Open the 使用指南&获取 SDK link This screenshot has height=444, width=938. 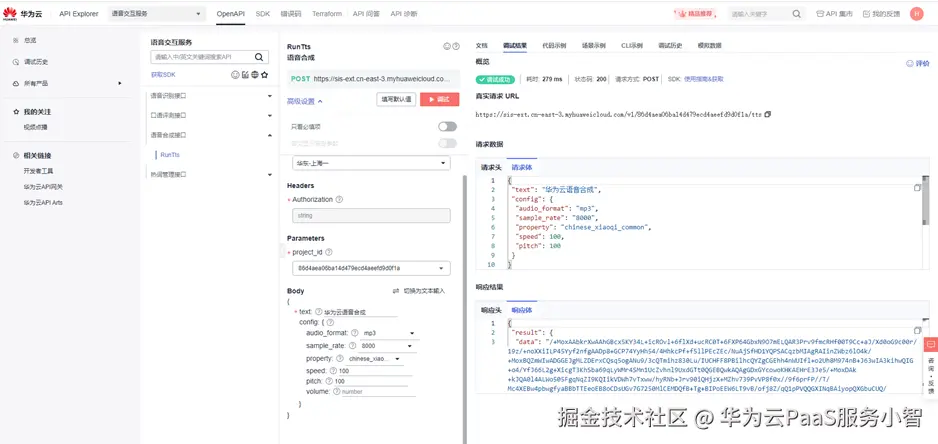click(x=704, y=79)
